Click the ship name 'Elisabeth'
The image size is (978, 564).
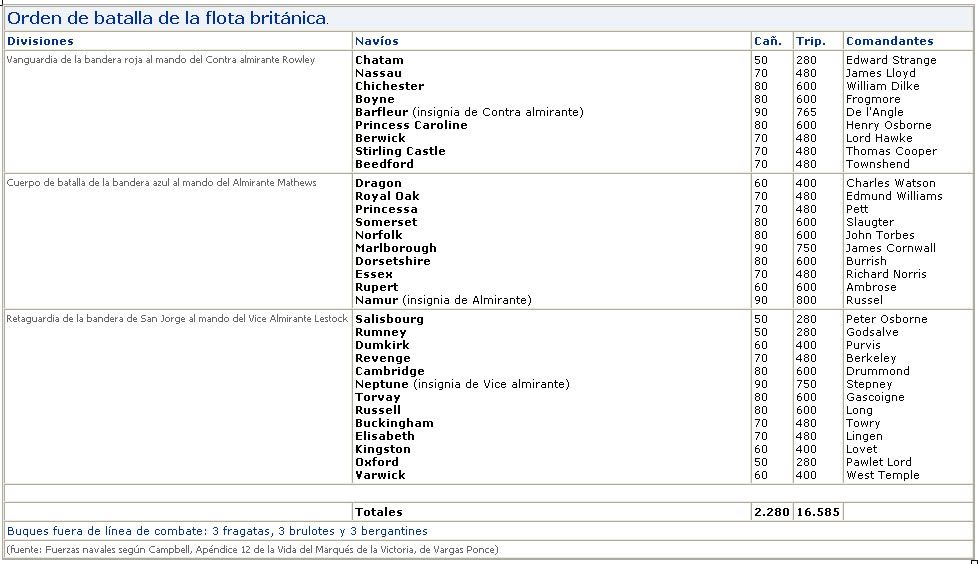click(x=384, y=436)
